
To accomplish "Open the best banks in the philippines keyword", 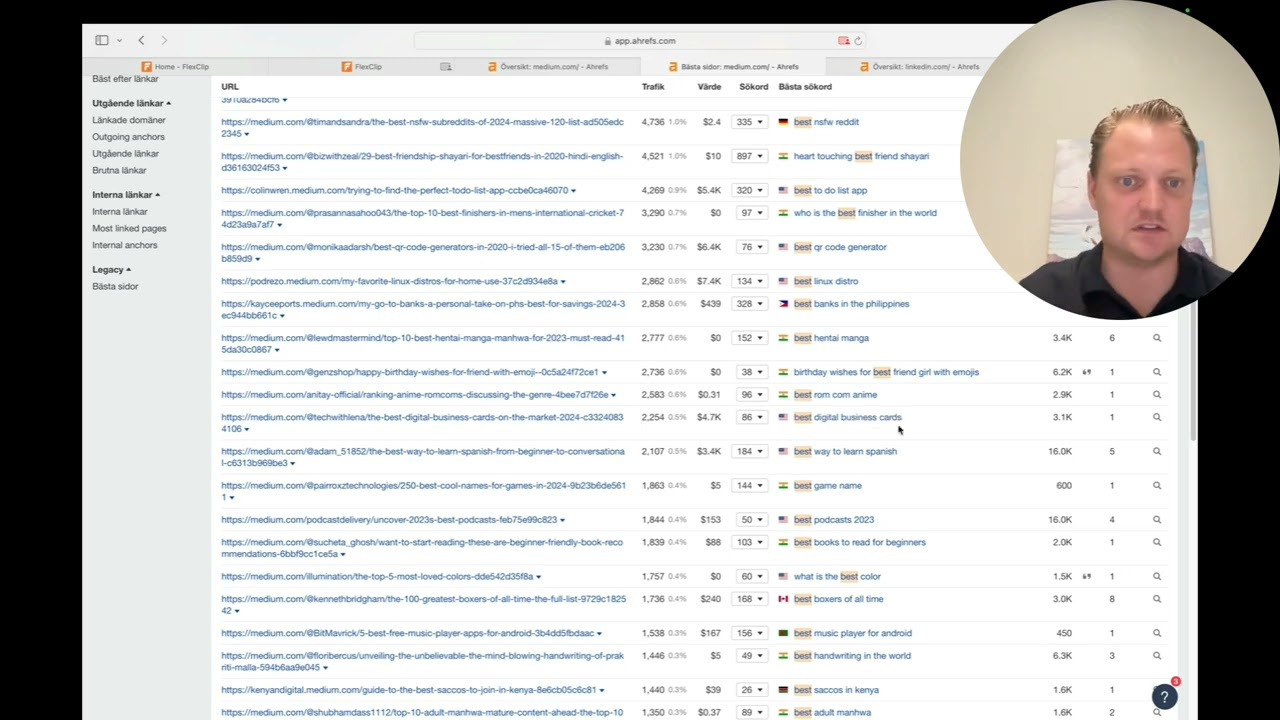I will point(851,304).
